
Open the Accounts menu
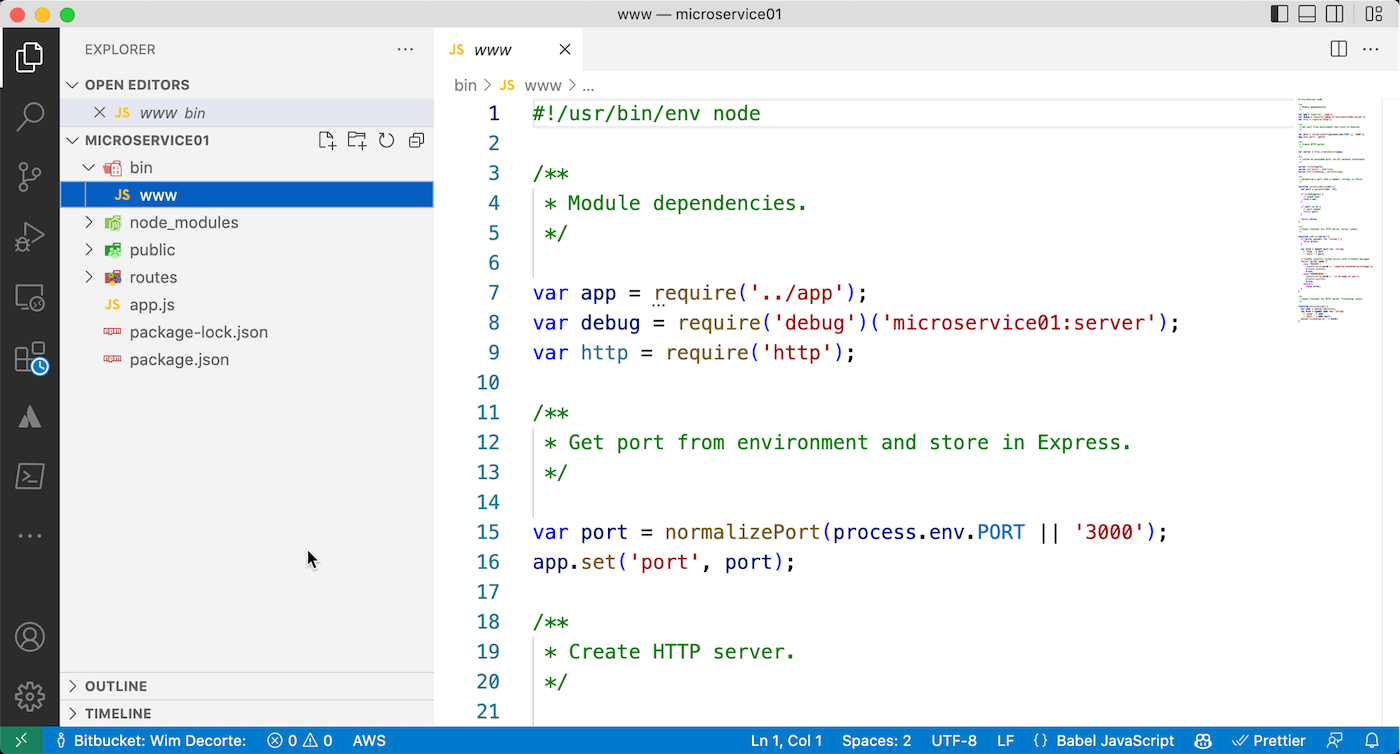[30, 637]
